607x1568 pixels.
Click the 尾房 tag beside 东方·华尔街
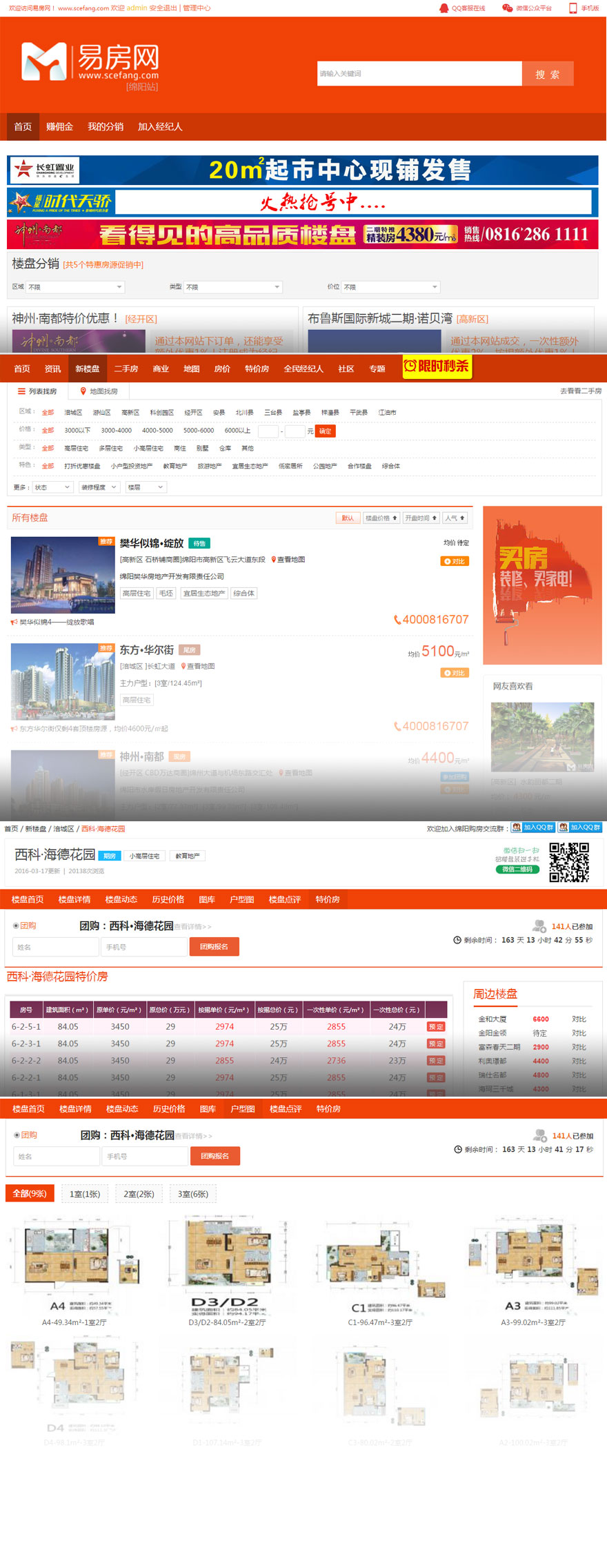(190, 650)
